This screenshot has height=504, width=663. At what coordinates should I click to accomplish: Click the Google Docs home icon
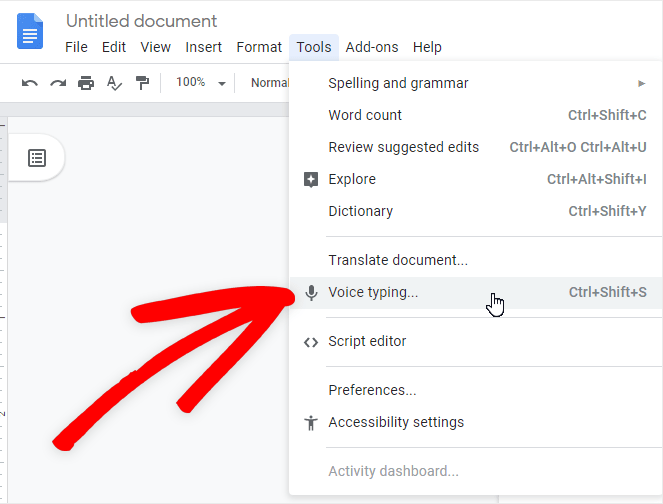coord(30,31)
